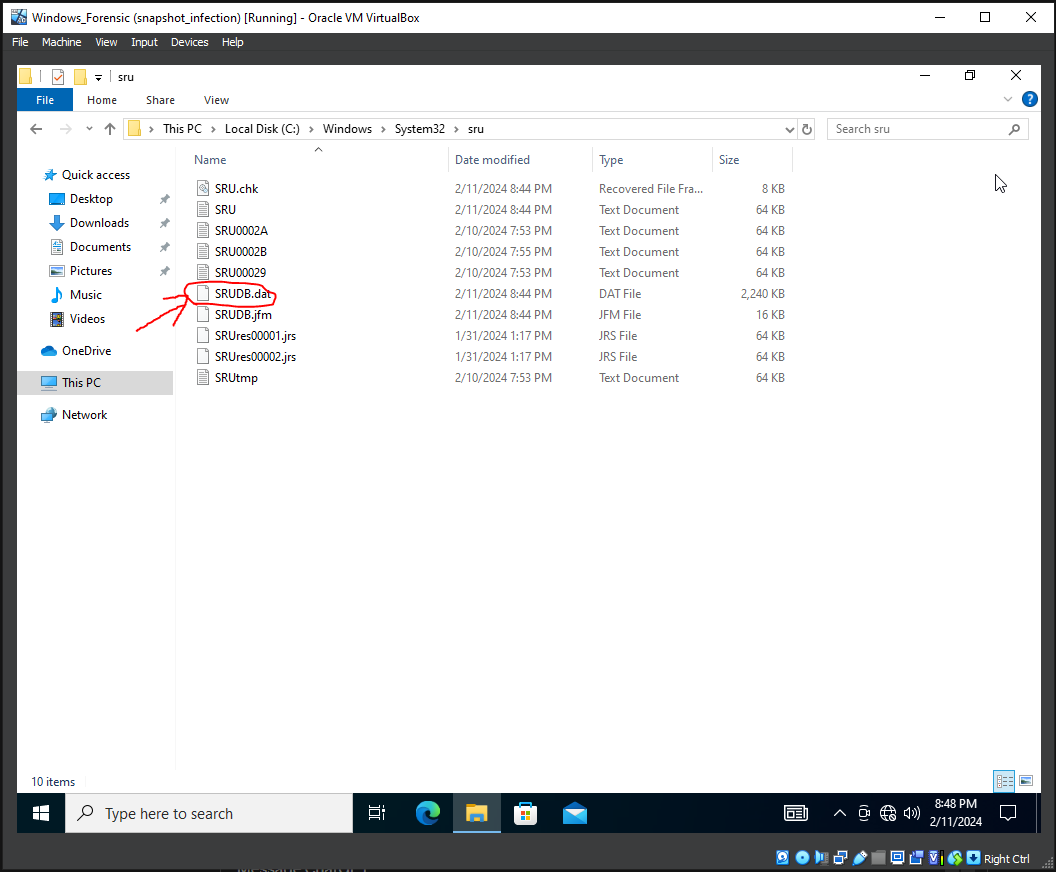Open Downloads in Quick access
Screen dimensions: 1056x872
coord(99,223)
